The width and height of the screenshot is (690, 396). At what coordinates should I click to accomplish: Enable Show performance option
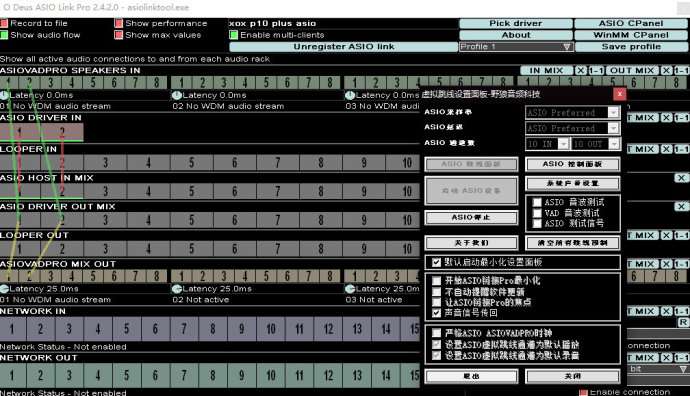(118, 23)
